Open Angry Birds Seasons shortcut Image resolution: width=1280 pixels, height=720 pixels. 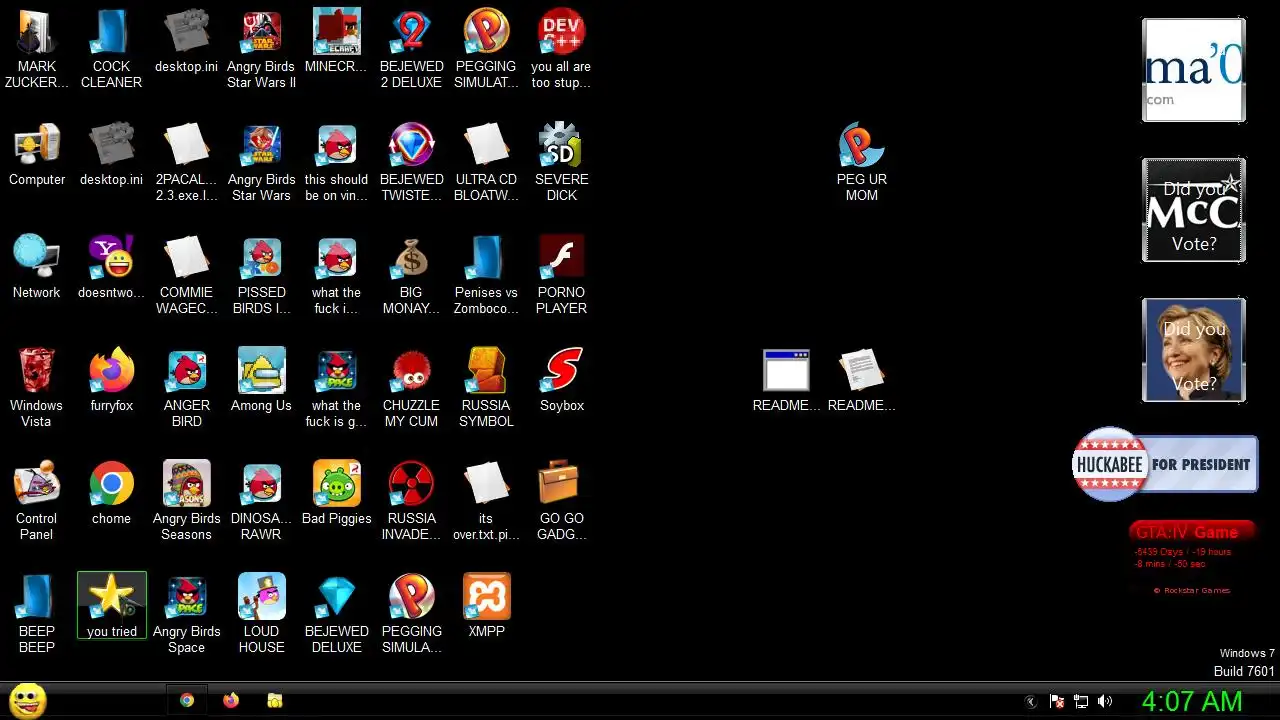pyautogui.click(x=186, y=500)
